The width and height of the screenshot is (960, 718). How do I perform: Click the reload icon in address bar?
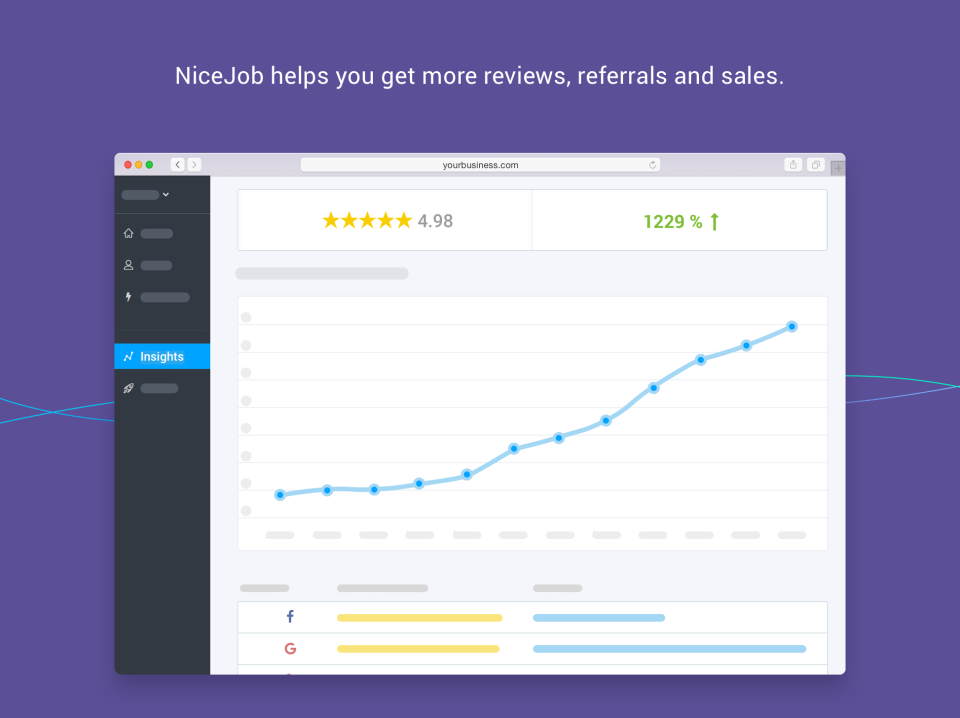tap(653, 165)
